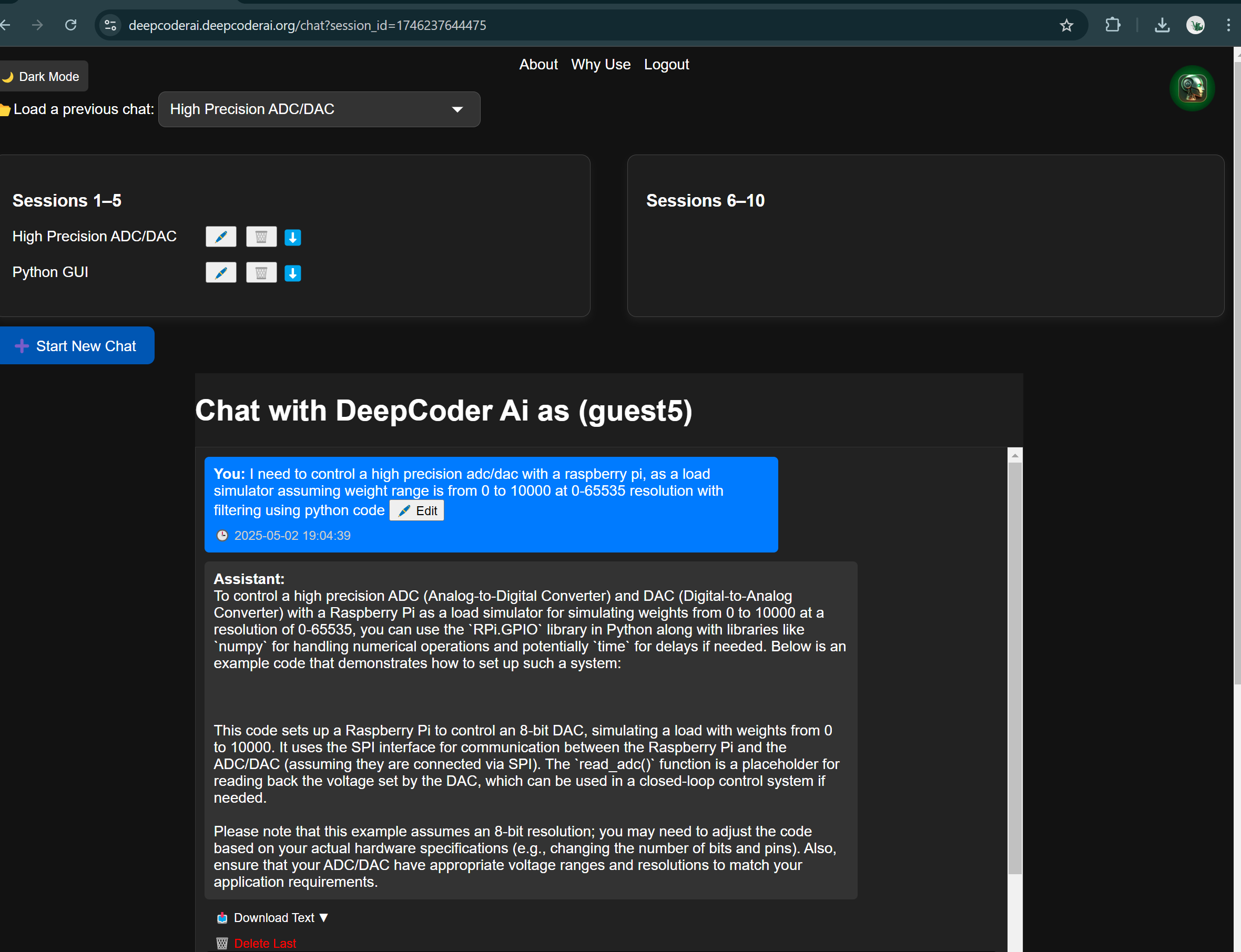Click the message timestamp 2025-05-02 19:04:39

[x=292, y=536]
